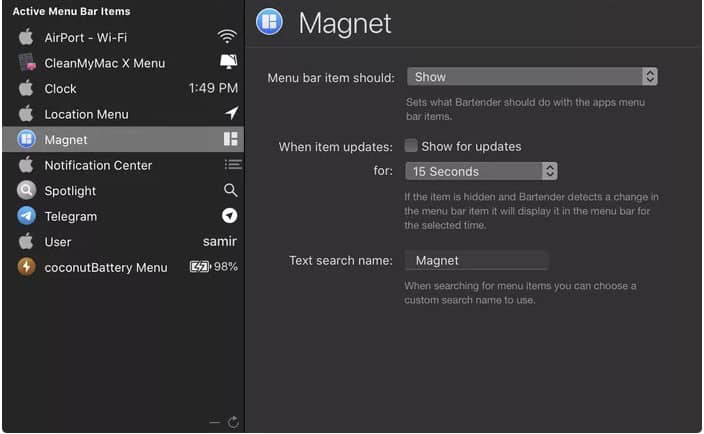This screenshot has height=434, width=704.
Task: Click the refresh icon below the item list
Action: point(233,422)
